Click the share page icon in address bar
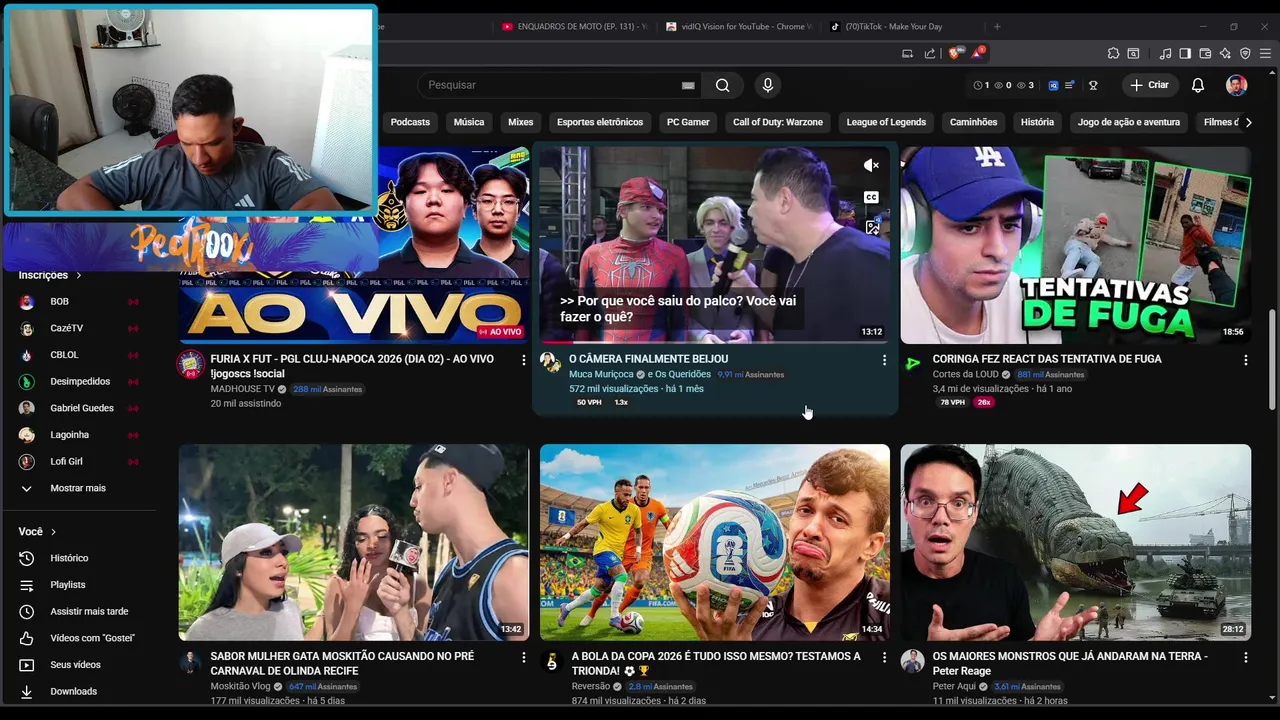Screen dimensions: 1280x720 tap(930, 53)
